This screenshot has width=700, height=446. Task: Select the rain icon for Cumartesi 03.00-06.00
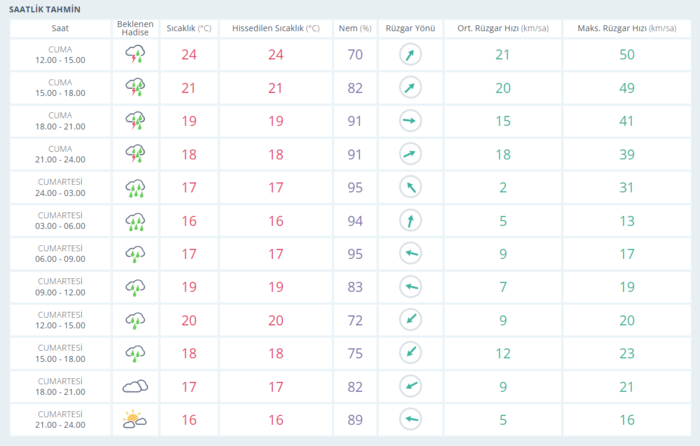point(135,220)
